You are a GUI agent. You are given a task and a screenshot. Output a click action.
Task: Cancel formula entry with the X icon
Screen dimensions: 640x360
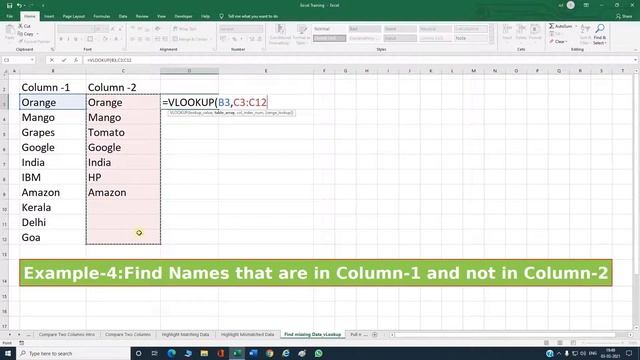(x=52, y=60)
